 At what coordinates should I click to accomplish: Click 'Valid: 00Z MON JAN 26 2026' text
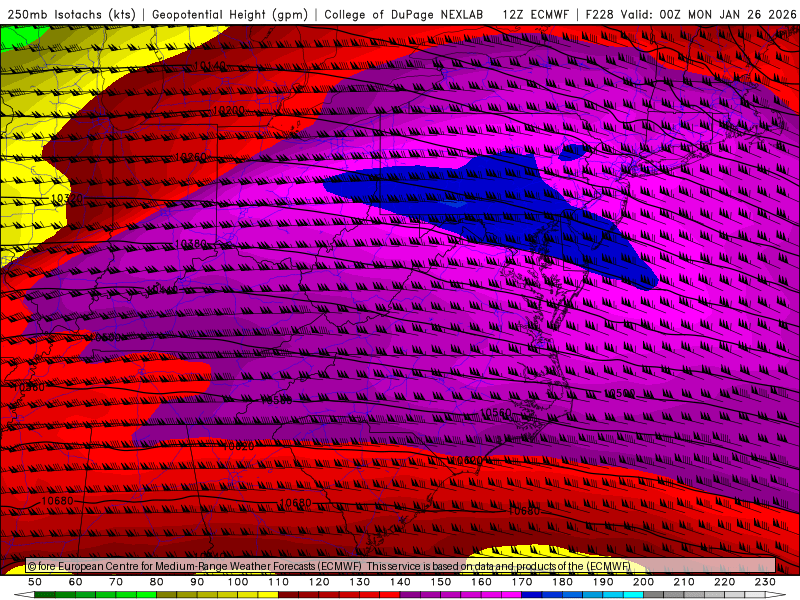coord(708,14)
